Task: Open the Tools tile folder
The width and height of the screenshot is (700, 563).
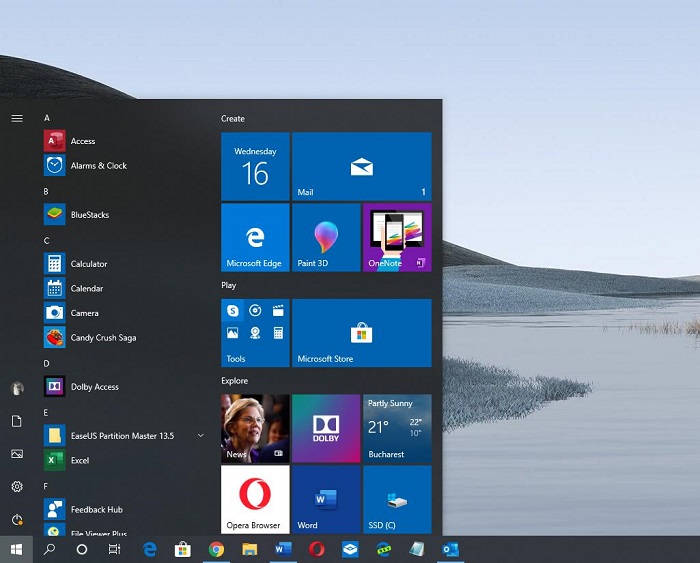Action: pyautogui.click(x=255, y=332)
